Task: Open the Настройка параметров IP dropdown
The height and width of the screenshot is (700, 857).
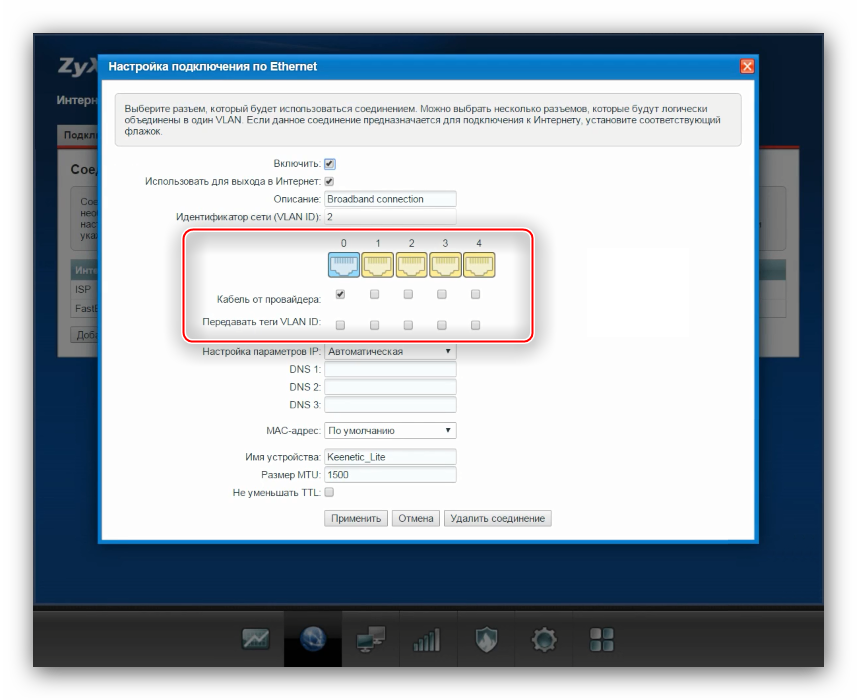Action: (390, 351)
